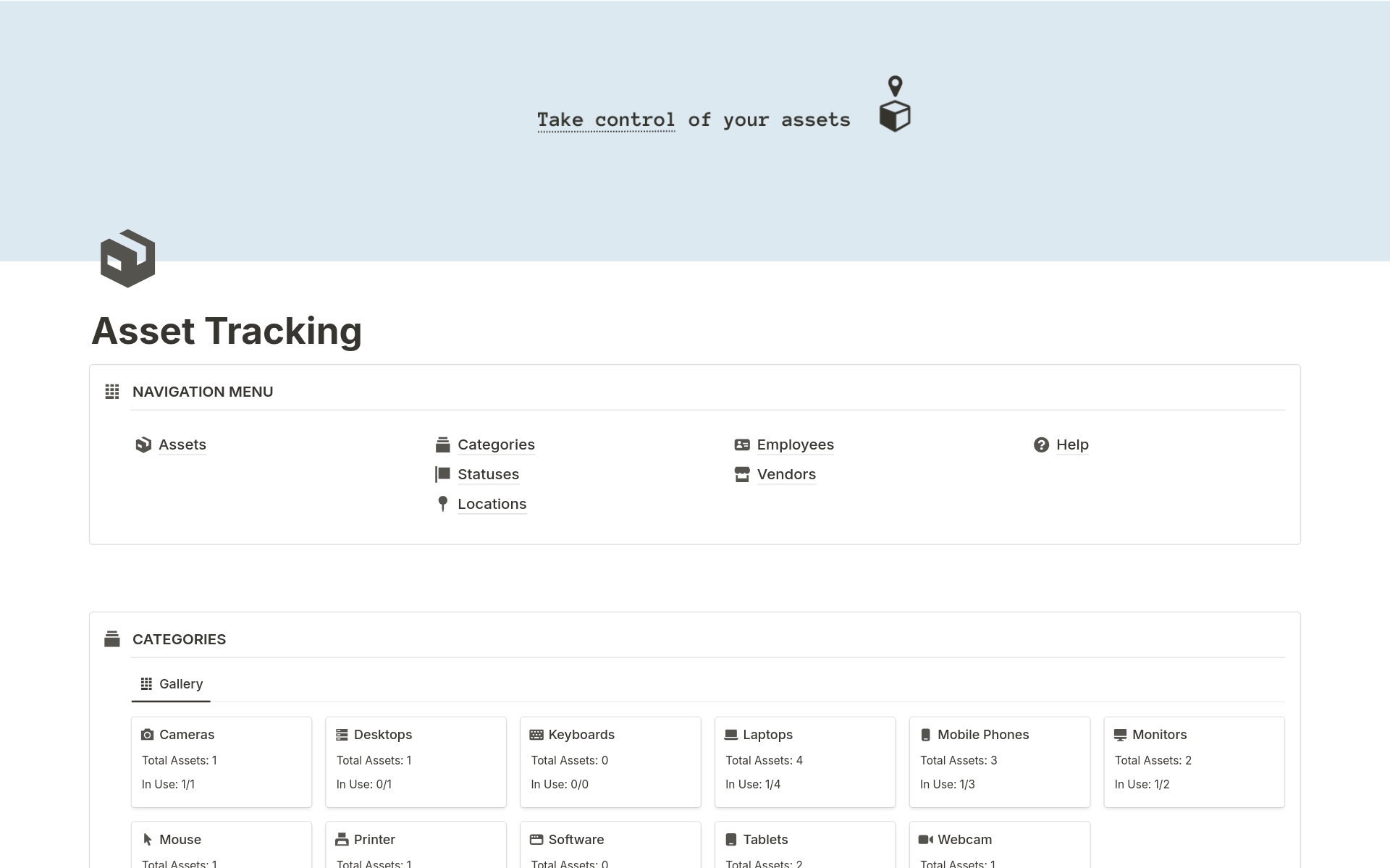Click the webcam icon on the Webcam card
Image resolution: width=1390 pixels, height=868 pixels.
coord(927,839)
